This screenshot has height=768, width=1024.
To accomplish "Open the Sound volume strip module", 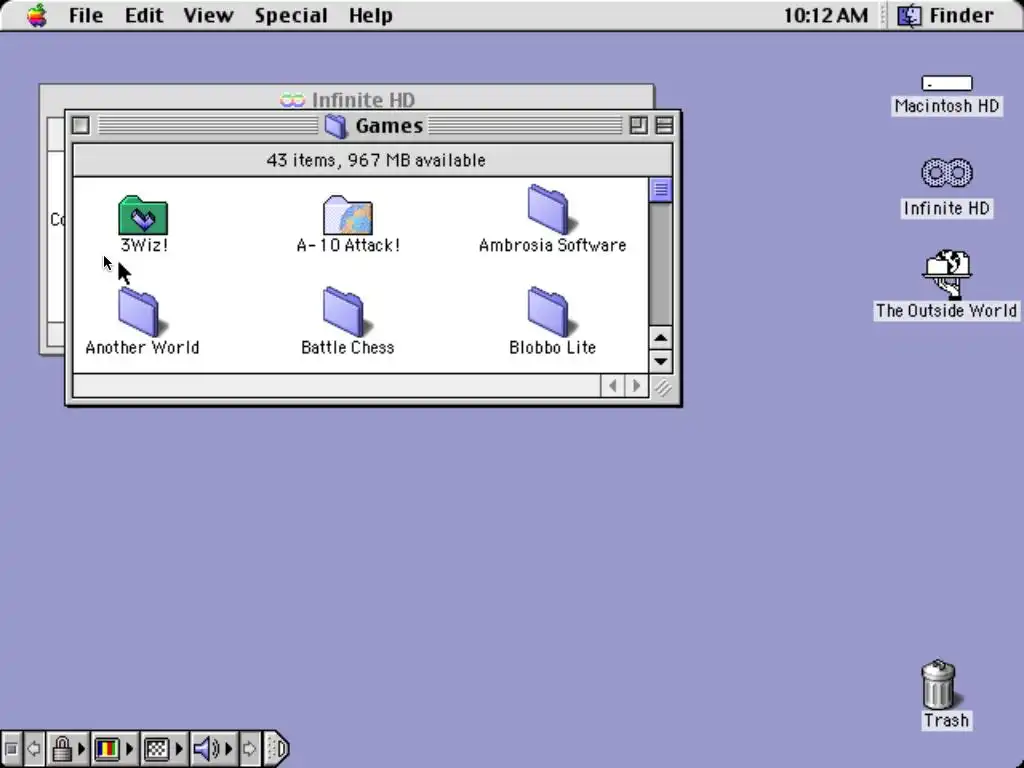I will pyautogui.click(x=214, y=748).
